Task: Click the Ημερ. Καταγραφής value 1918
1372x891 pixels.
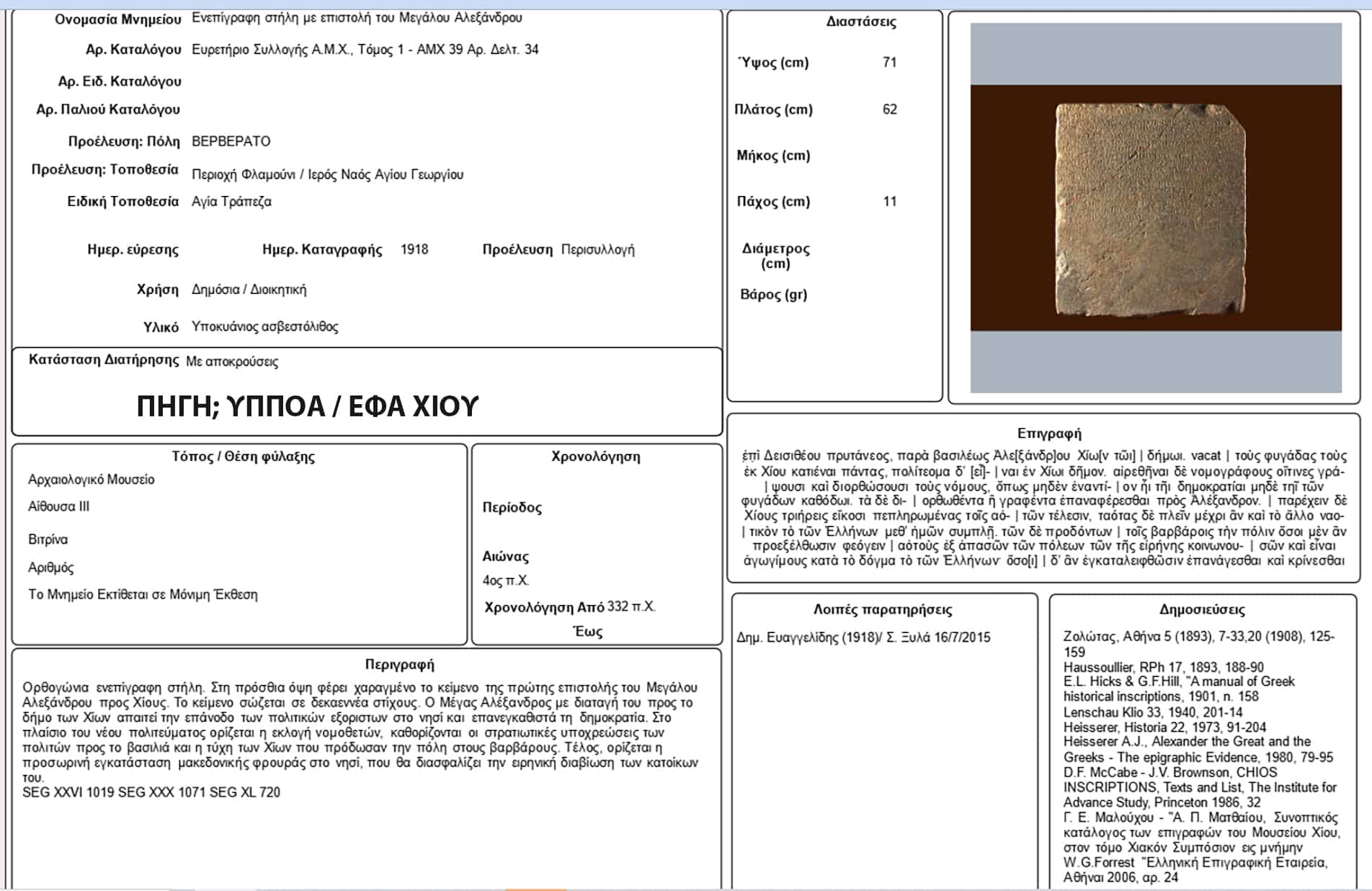Action: click(x=414, y=250)
